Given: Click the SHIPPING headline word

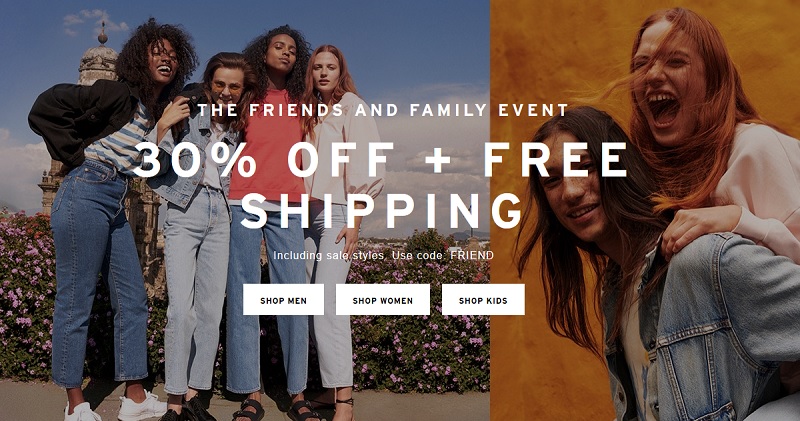Looking at the screenshot, I should tap(381, 209).
